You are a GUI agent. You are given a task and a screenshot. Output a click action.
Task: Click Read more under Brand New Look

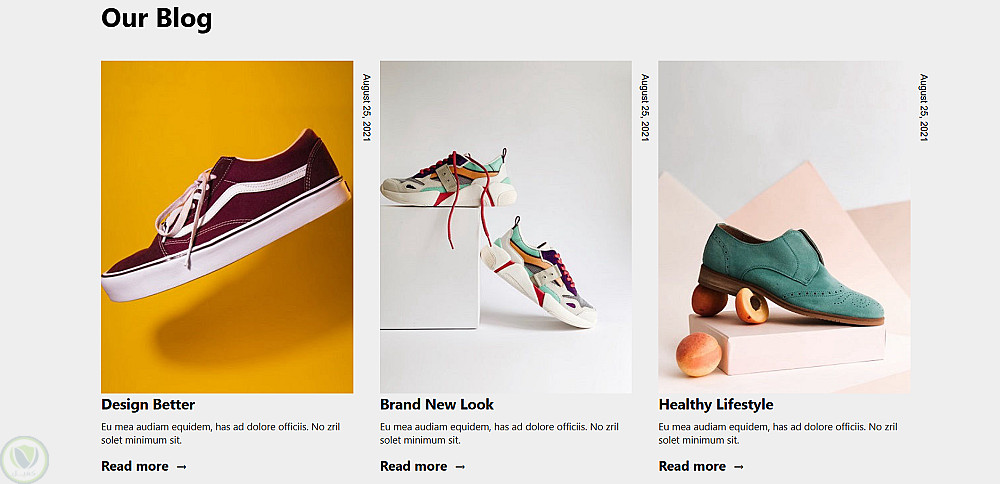413,466
